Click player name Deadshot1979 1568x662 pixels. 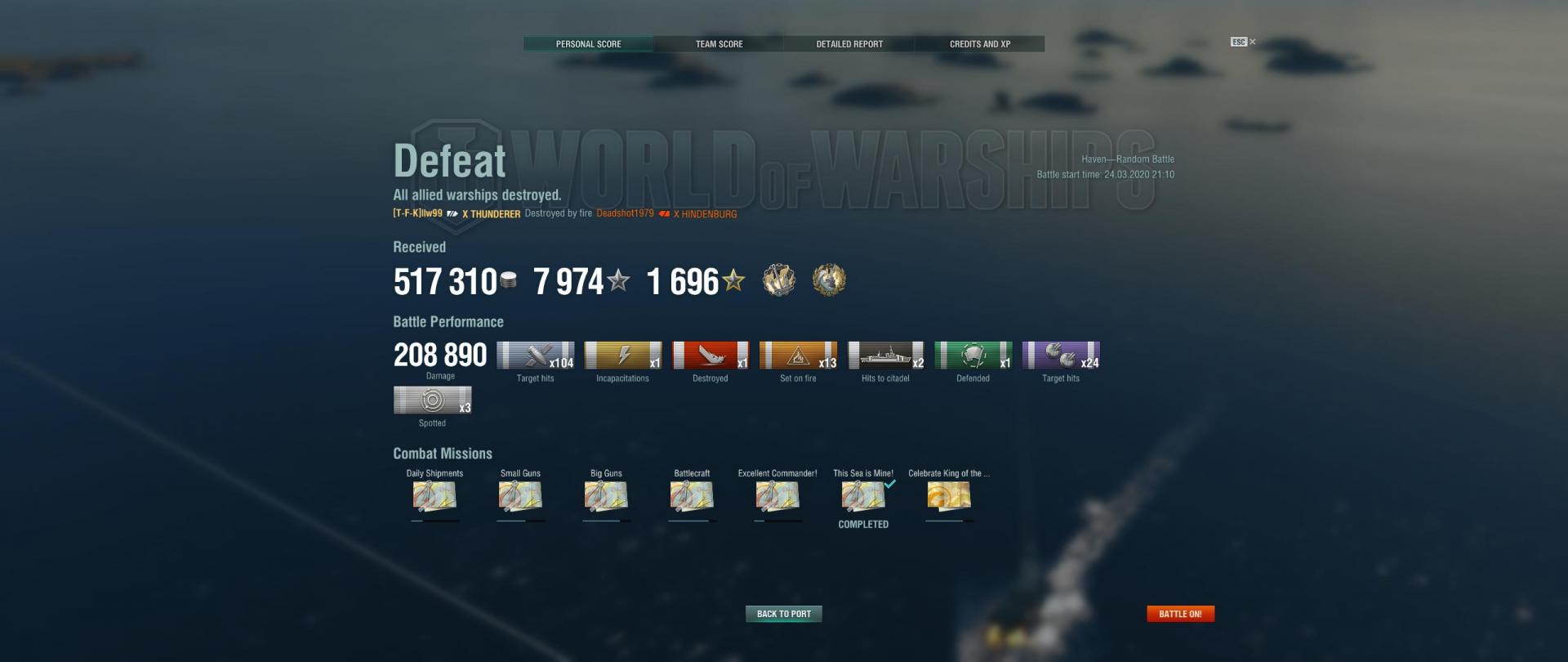click(625, 213)
